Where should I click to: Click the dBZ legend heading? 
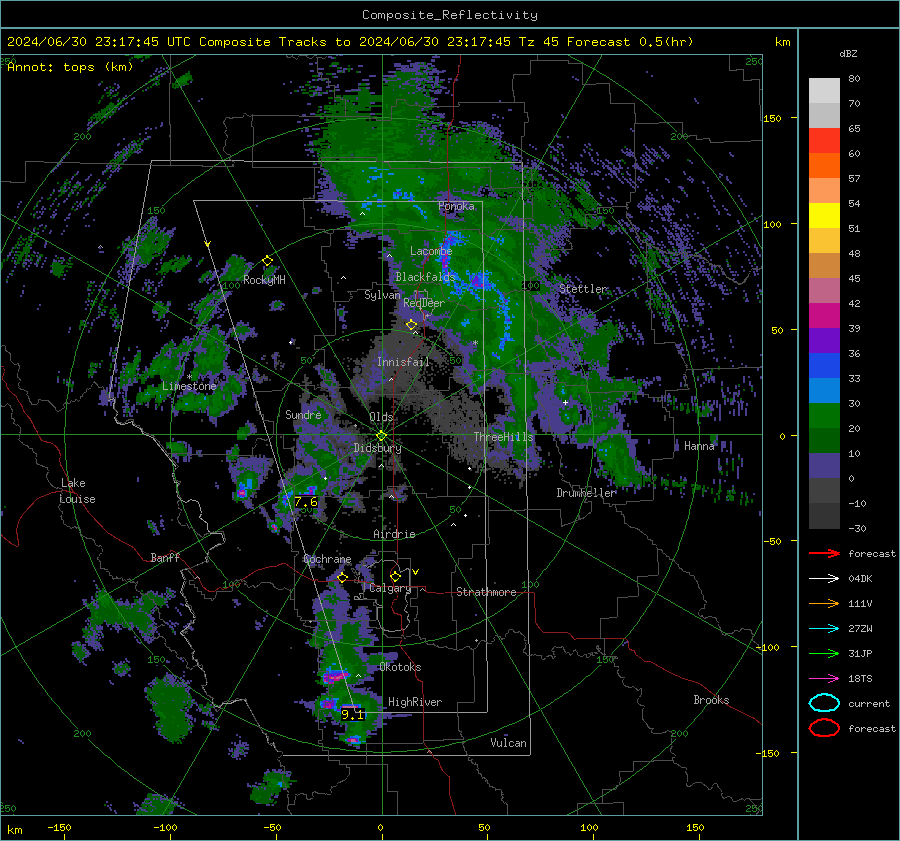848,53
